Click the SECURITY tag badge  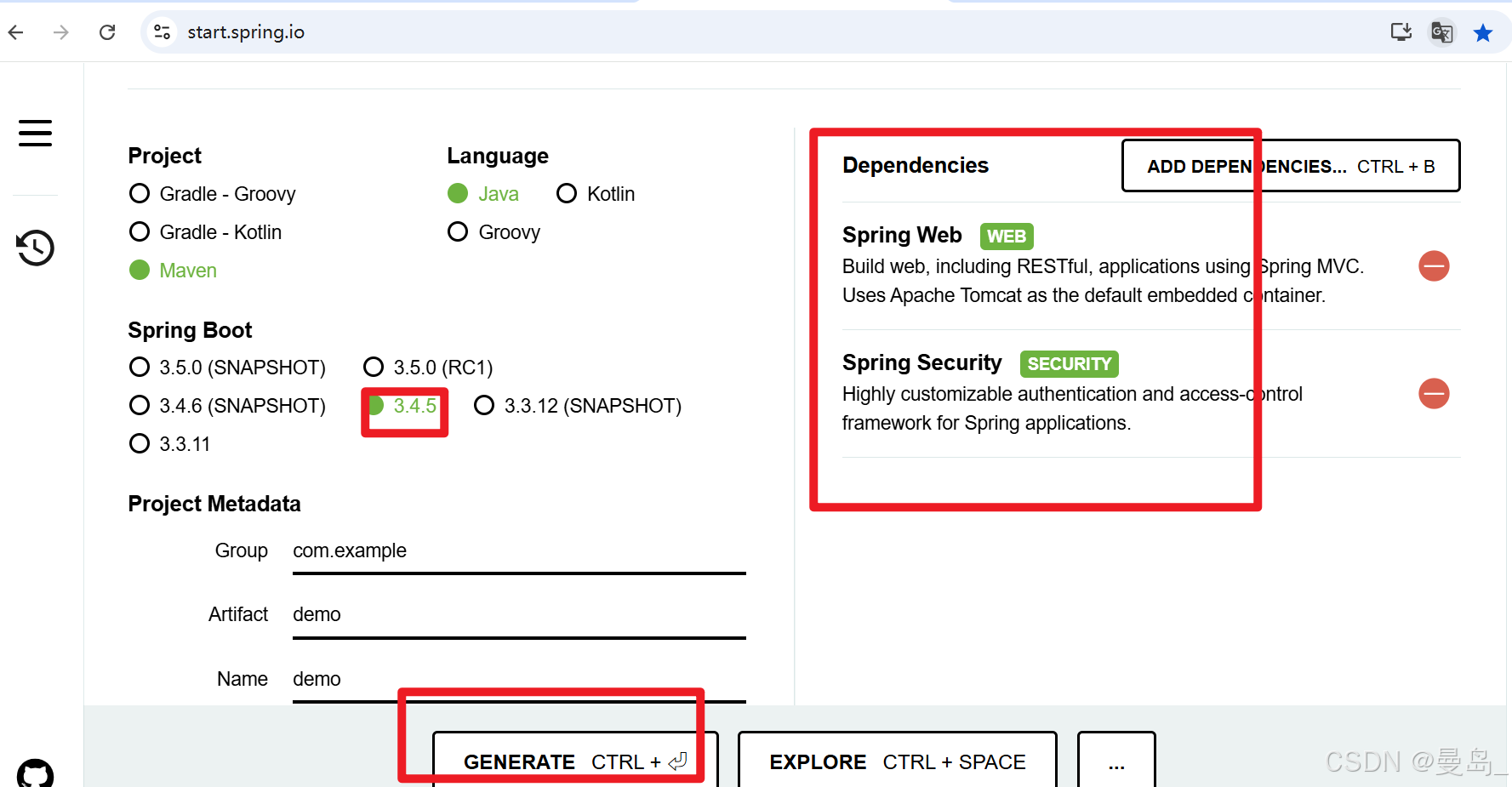[1070, 364]
